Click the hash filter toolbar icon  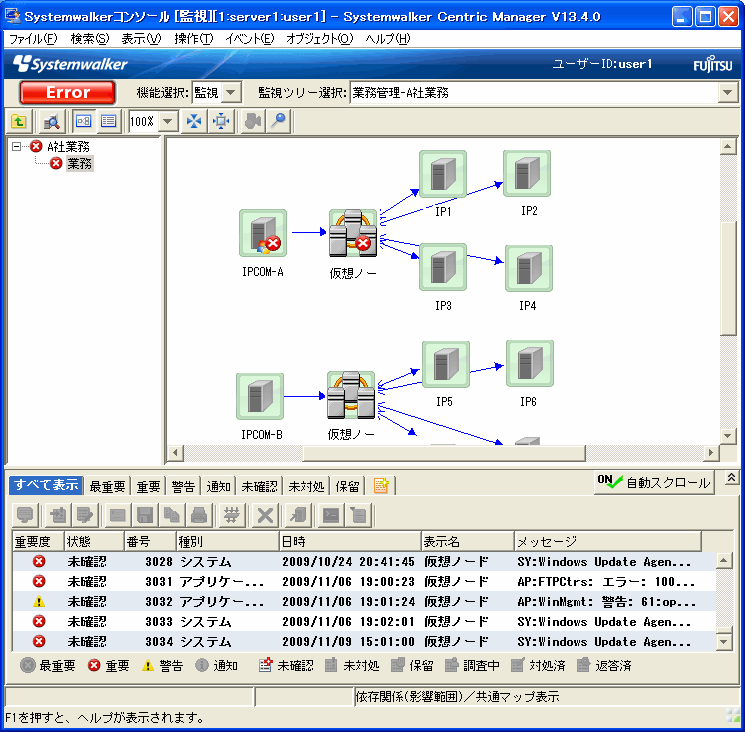click(232, 515)
